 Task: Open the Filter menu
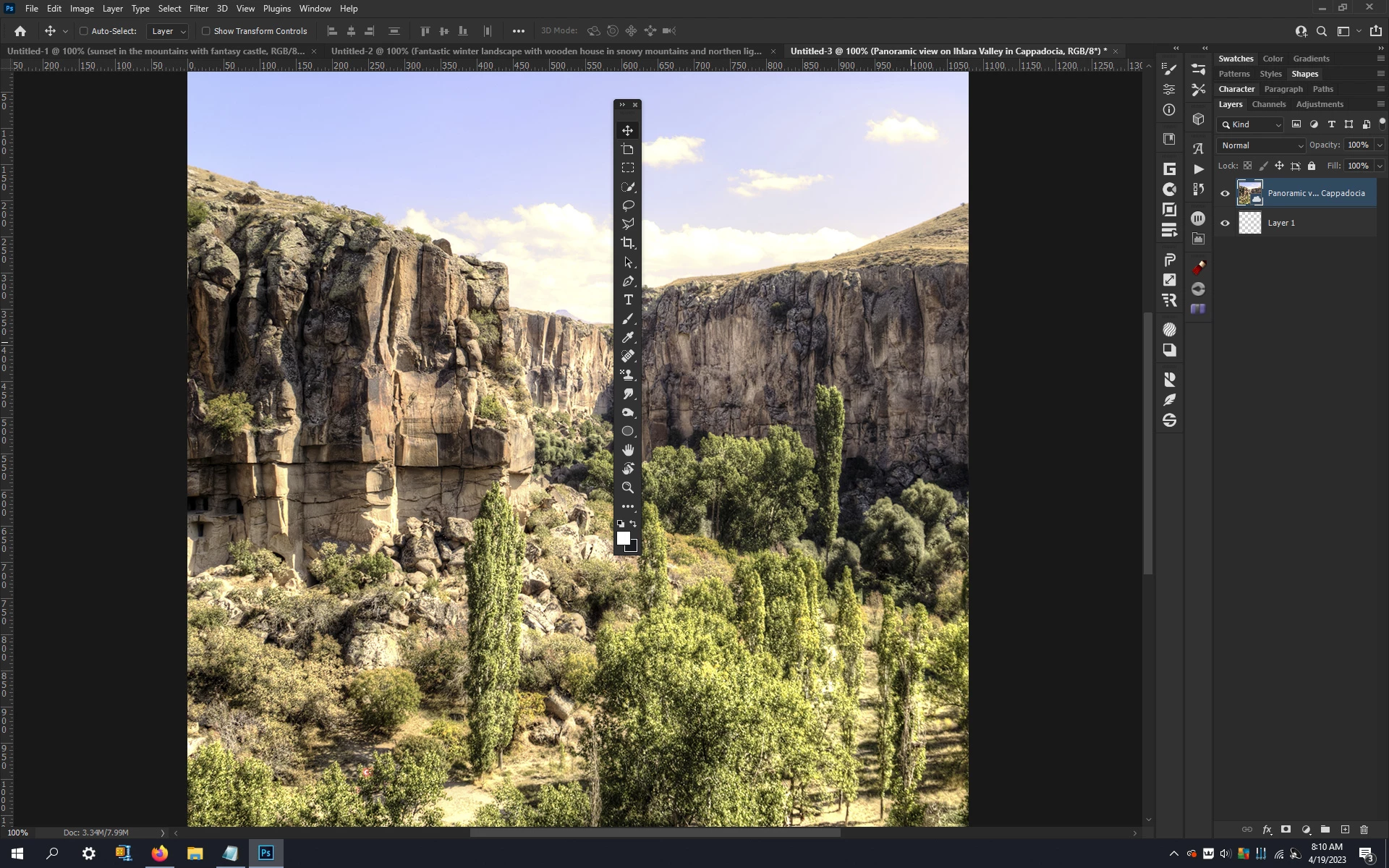198,9
